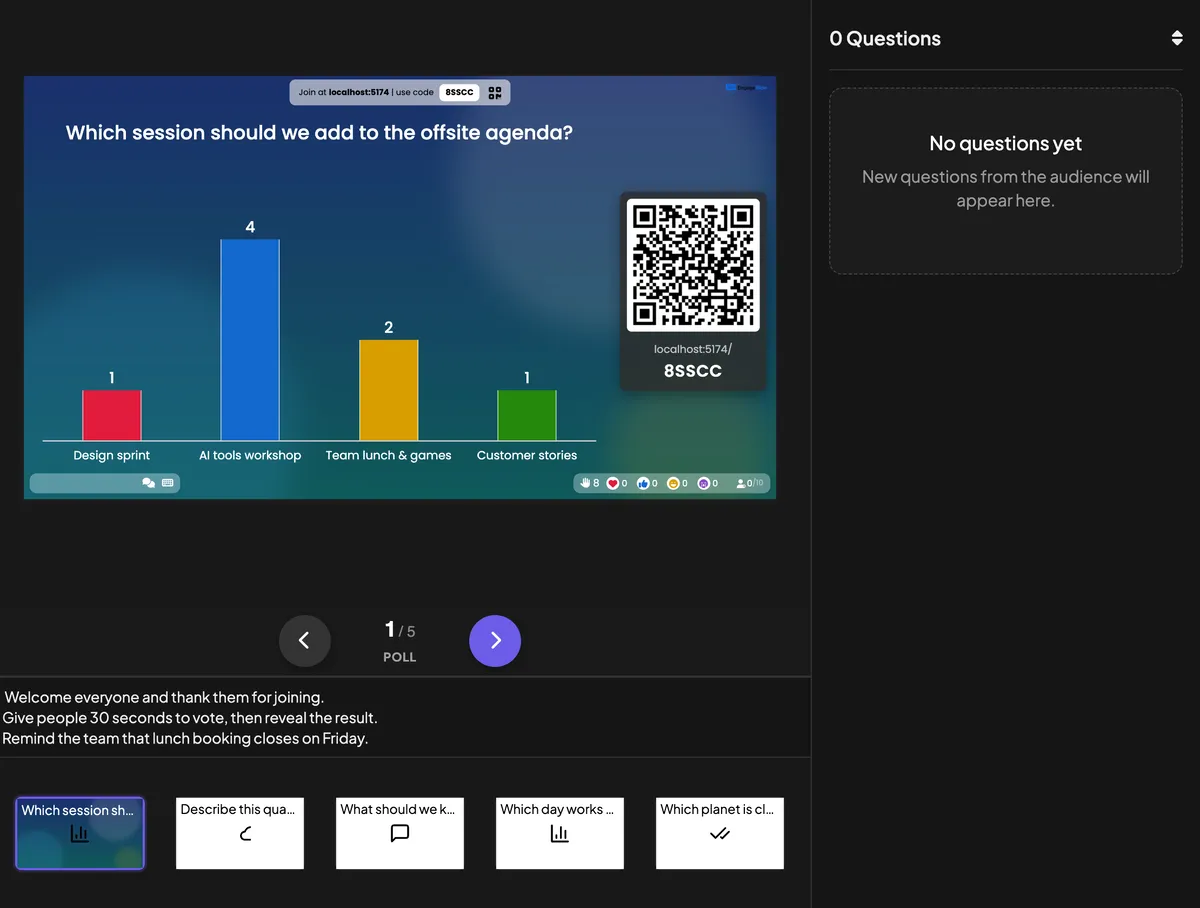Click the chat bubbles icon on slide
The image size is (1200, 908).
(x=149, y=483)
